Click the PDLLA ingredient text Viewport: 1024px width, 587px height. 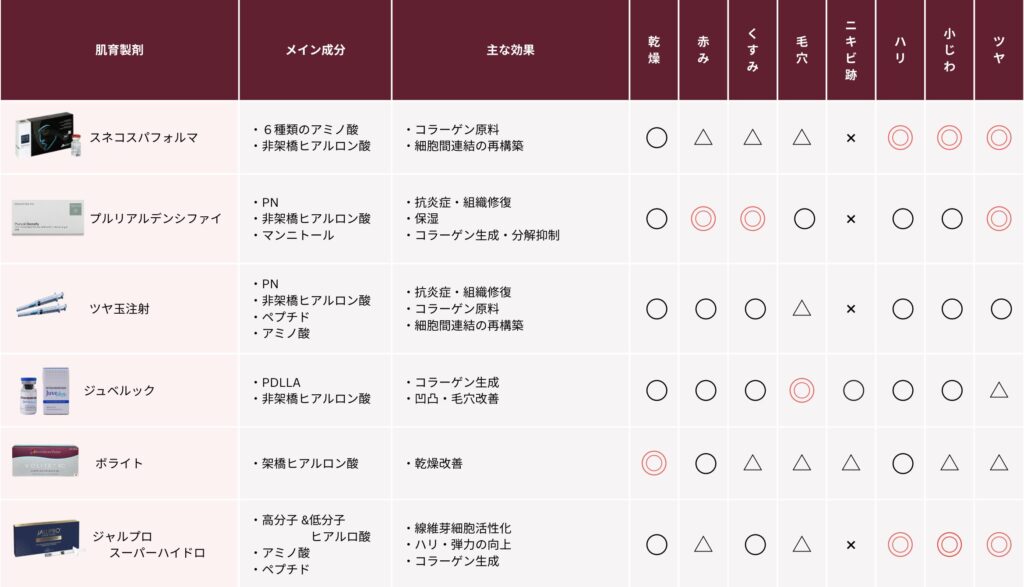(281, 382)
